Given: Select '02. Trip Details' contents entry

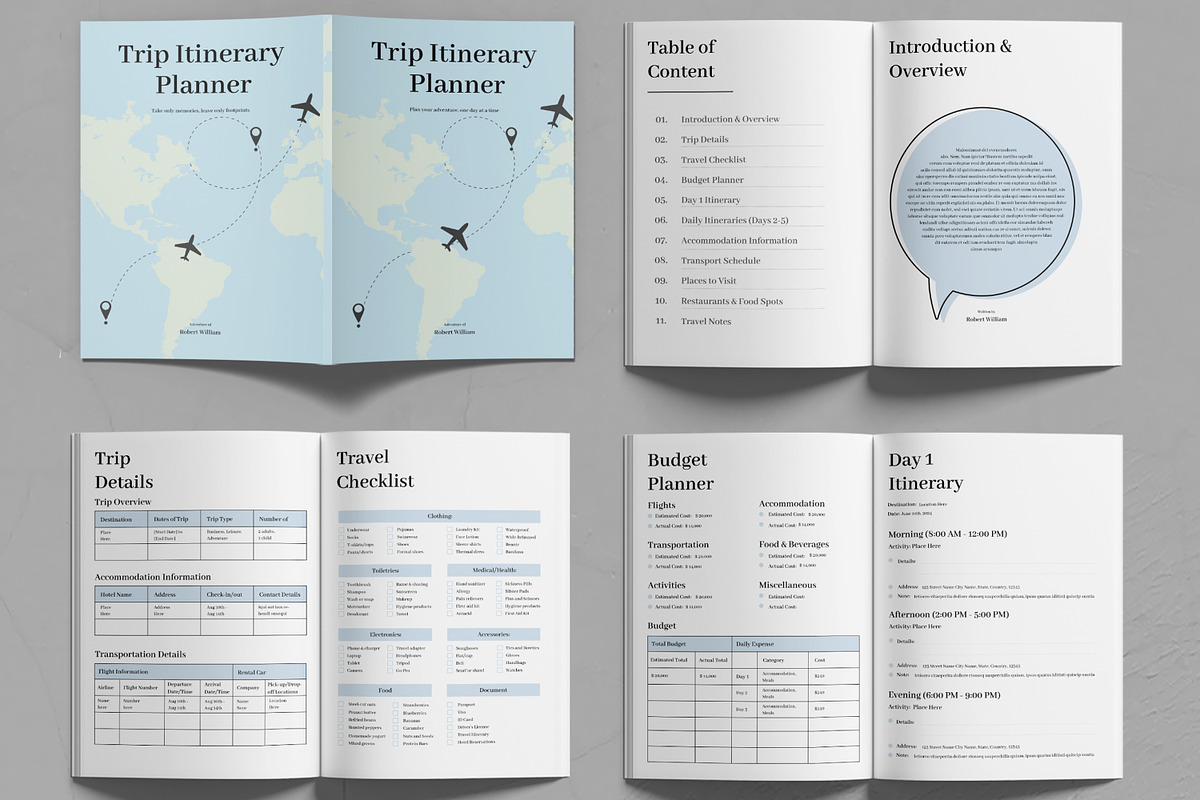Looking at the screenshot, I should pos(692,140).
